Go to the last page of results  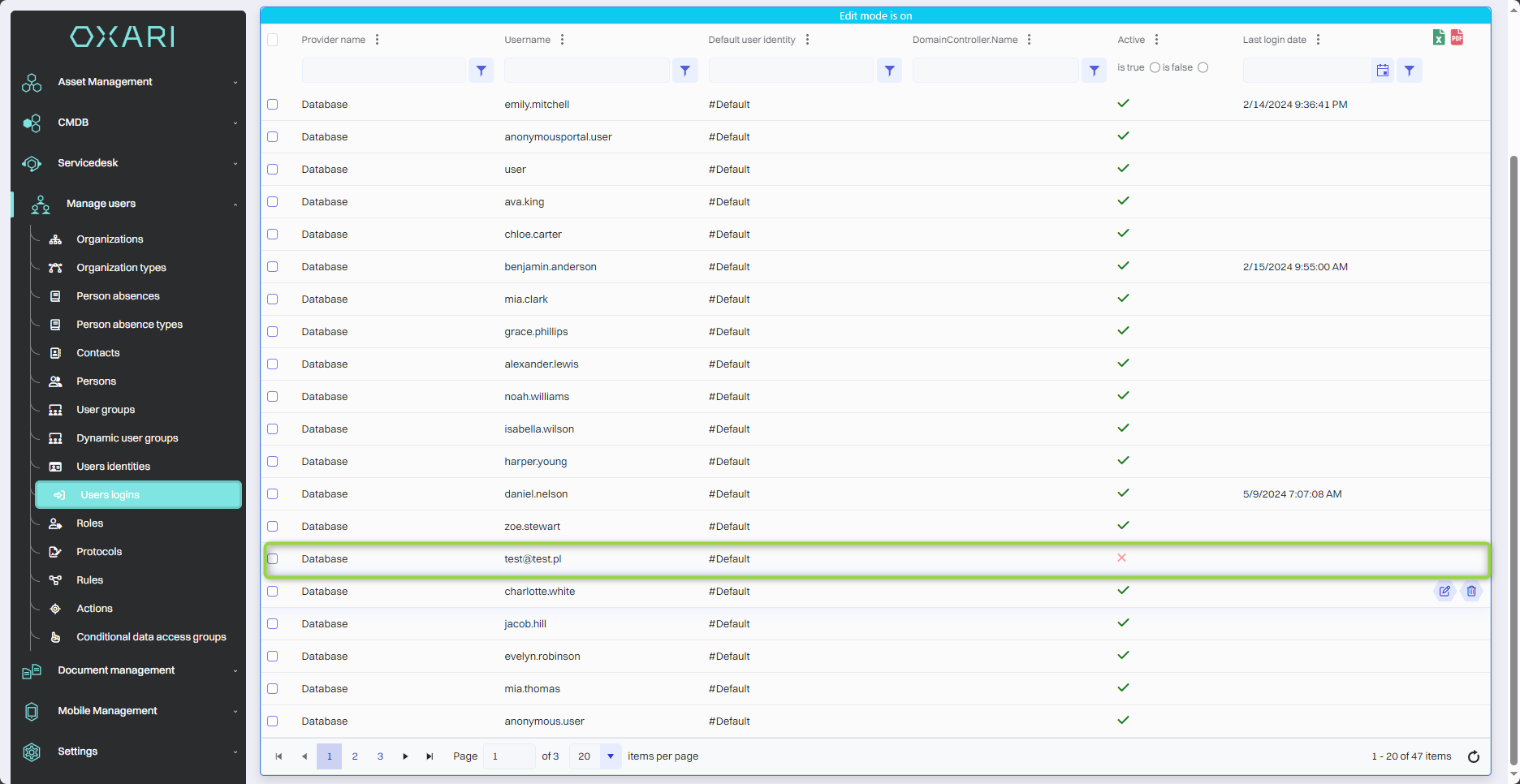click(430, 756)
